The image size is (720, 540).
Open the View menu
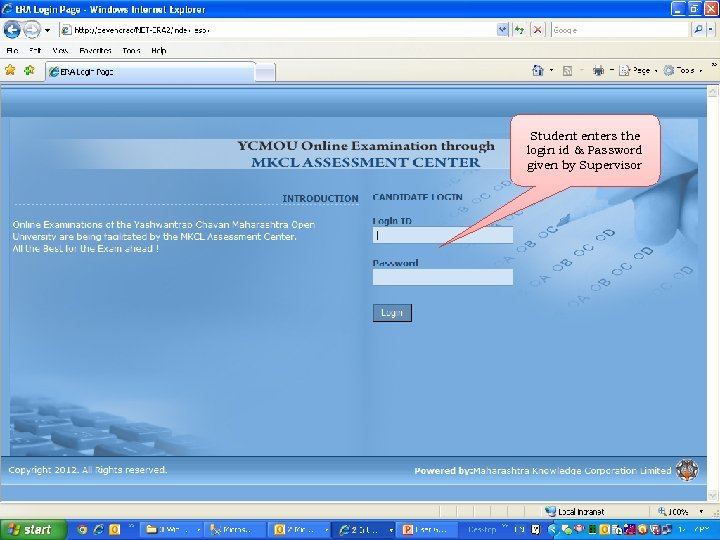click(x=60, y=51)
